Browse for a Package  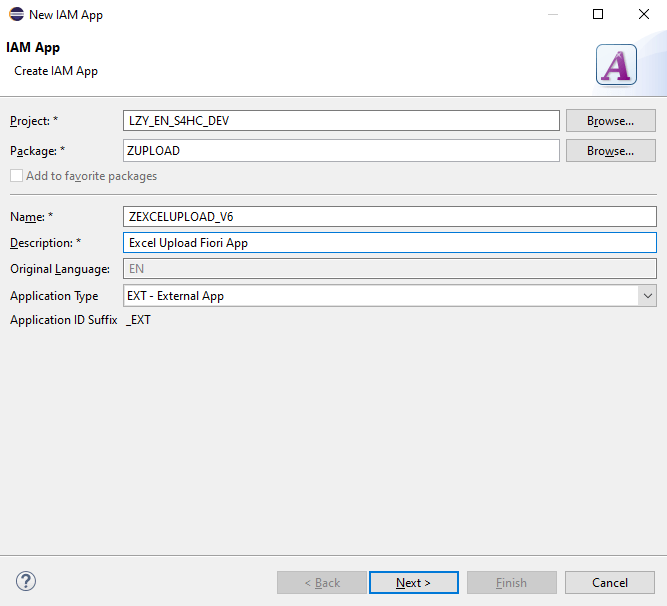pos(610,151)
